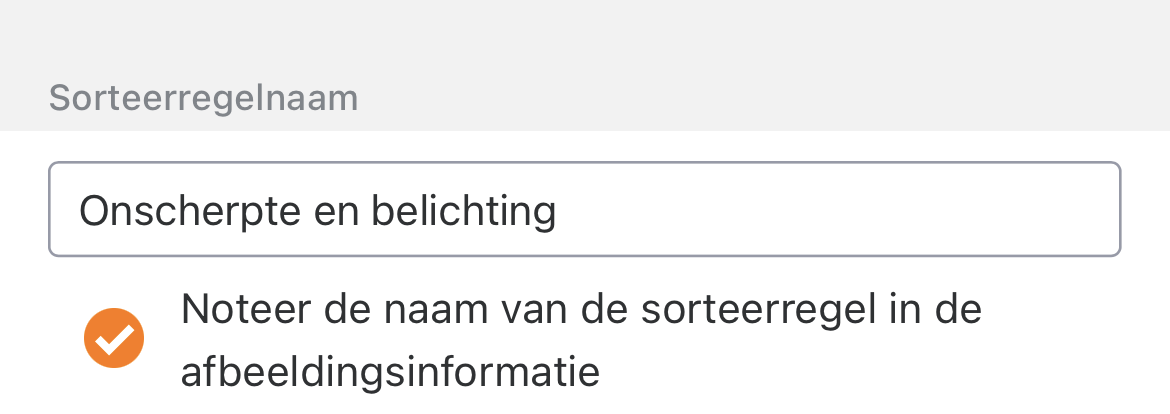This screenshot has width=1170, height=414.
Task: Disable noting the sort rule name in image info
Action: pos(114,340)
